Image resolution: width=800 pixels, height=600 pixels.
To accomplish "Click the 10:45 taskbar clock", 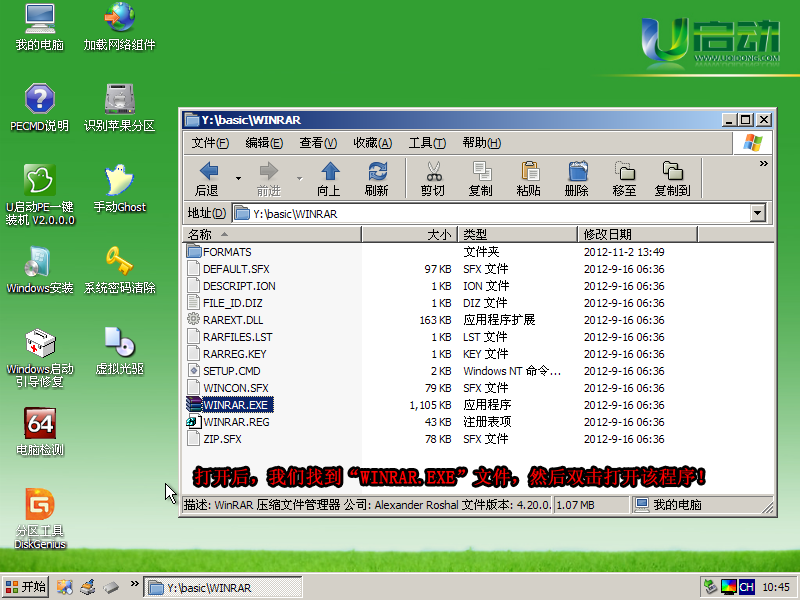I will pos(776,587).
